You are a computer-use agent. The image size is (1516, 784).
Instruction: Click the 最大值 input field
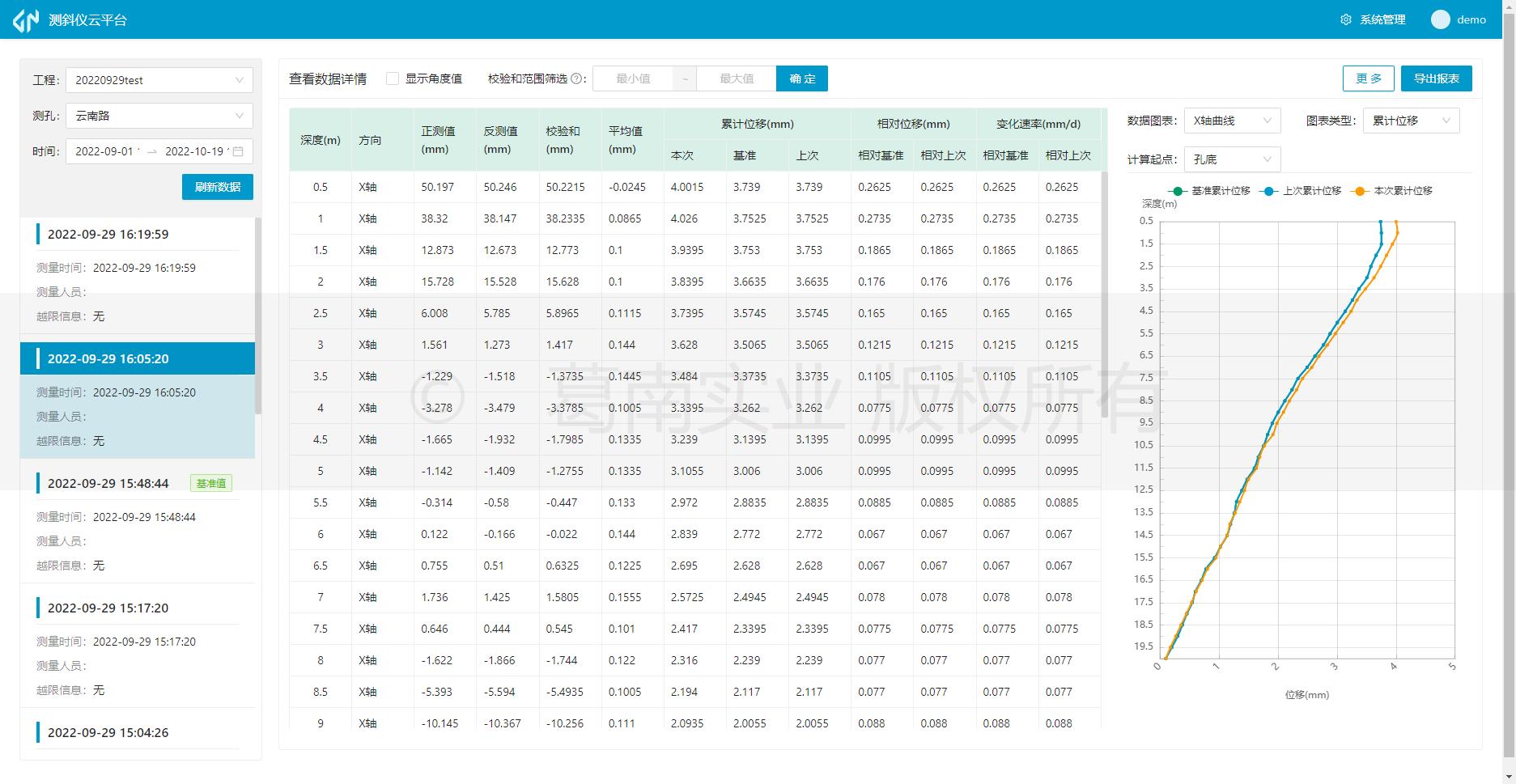pos(737,78)
